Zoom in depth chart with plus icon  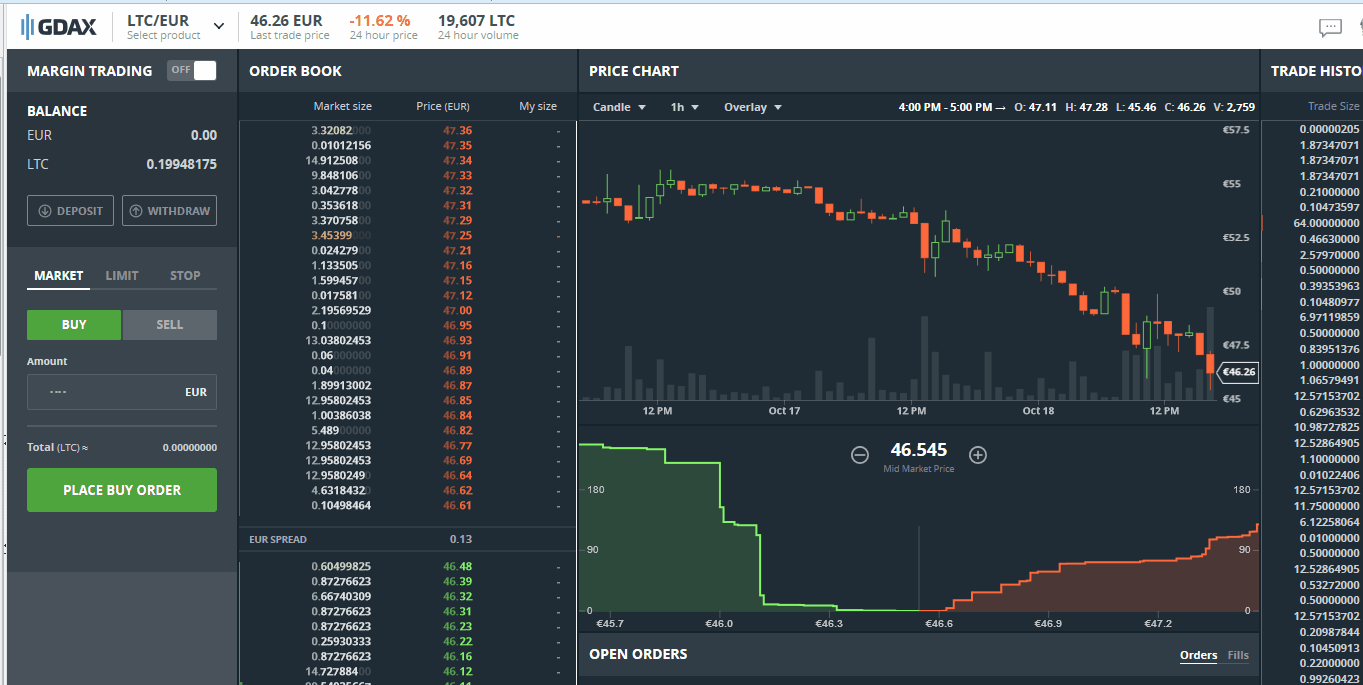click(x=977, y=455)
